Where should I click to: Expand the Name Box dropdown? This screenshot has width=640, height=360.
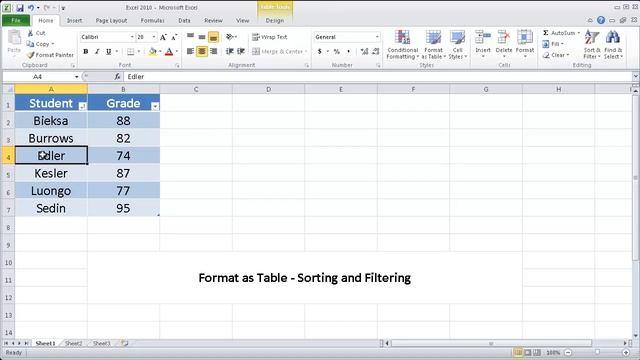point(76,77)
